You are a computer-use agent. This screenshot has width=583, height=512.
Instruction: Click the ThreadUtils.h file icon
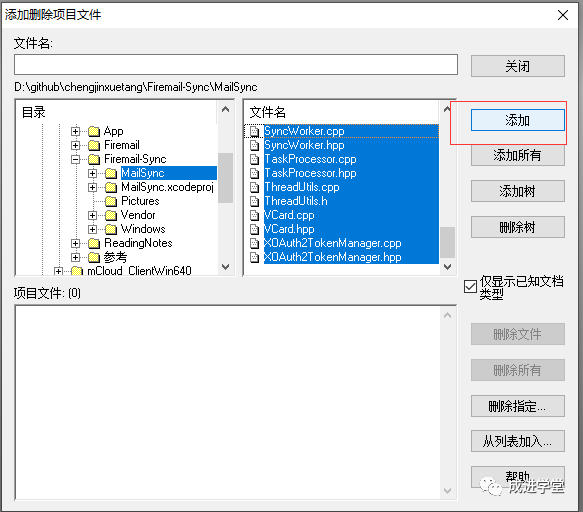pos(255,201)
